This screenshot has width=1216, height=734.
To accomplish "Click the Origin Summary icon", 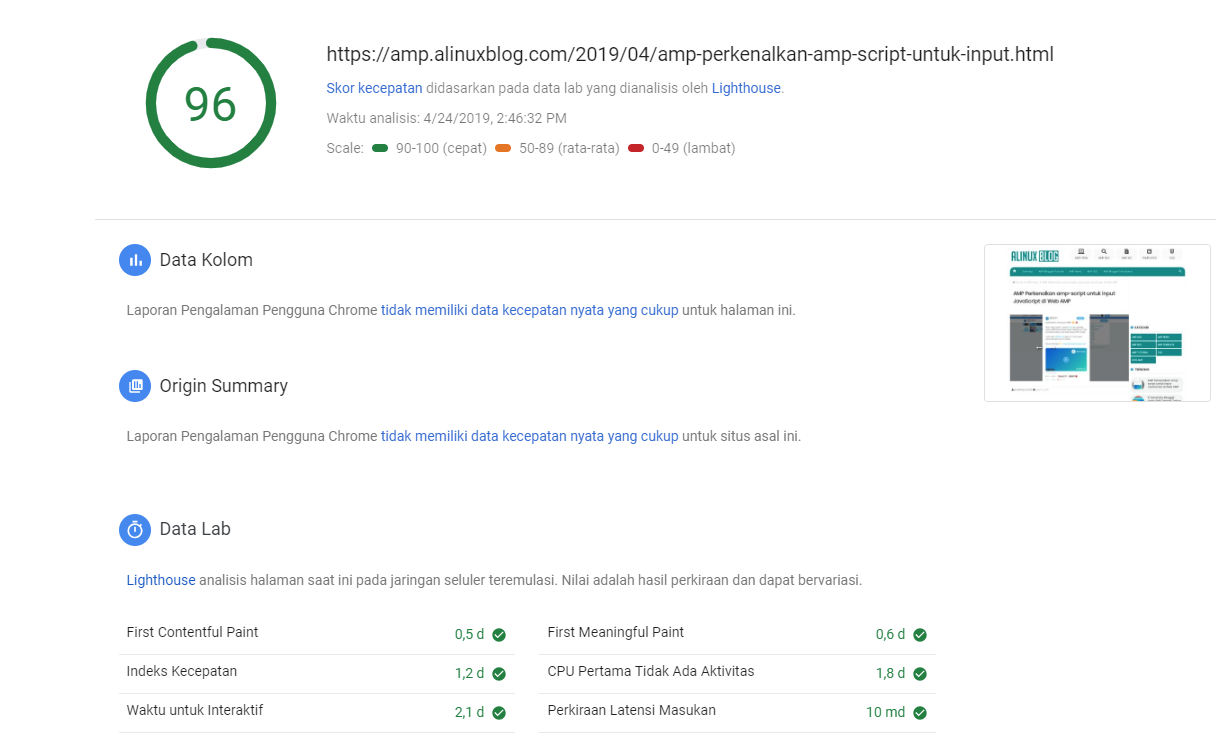I will 135,386.
